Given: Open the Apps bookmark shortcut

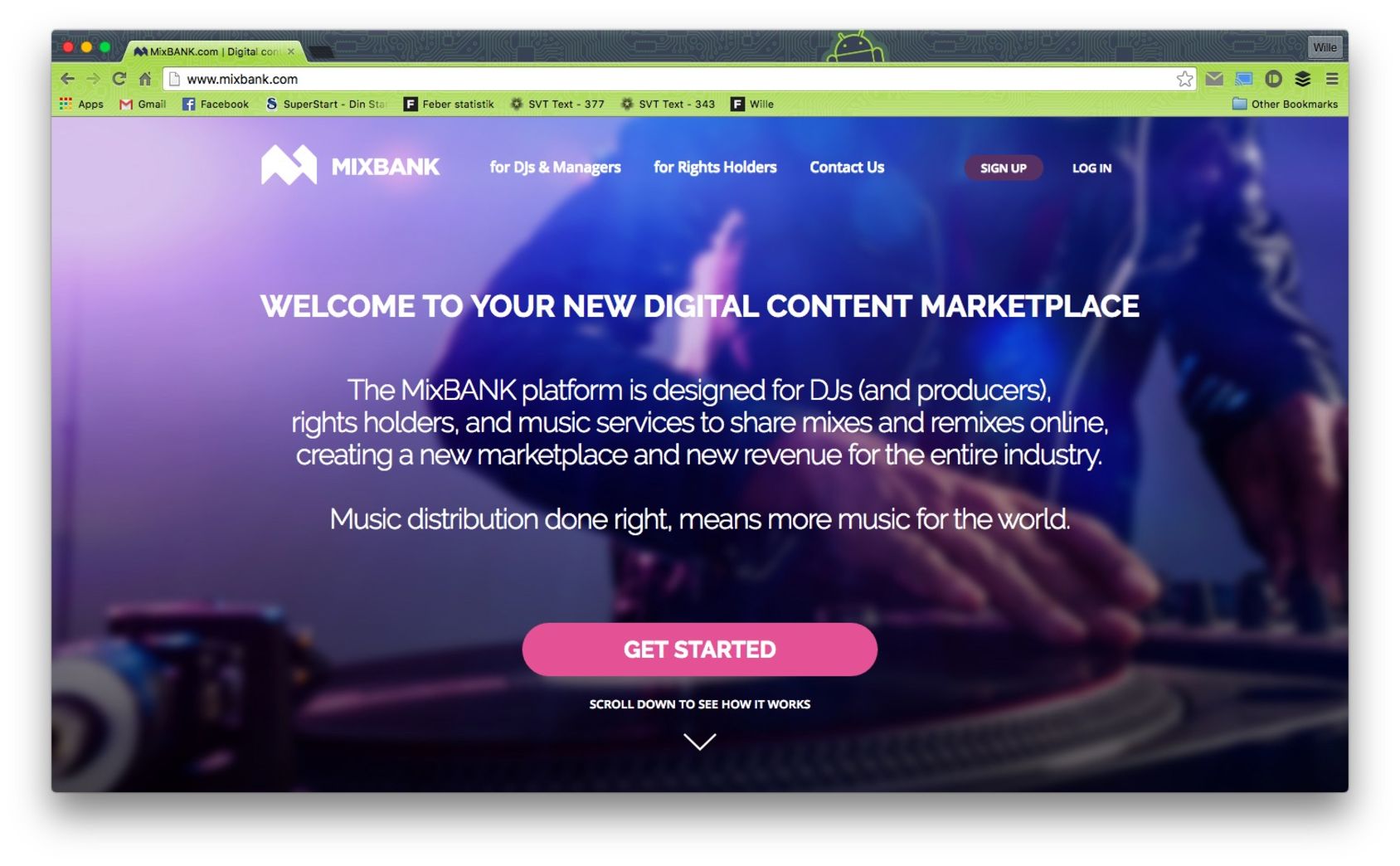Looking at the screenshot, I should [x=81, y=104].
